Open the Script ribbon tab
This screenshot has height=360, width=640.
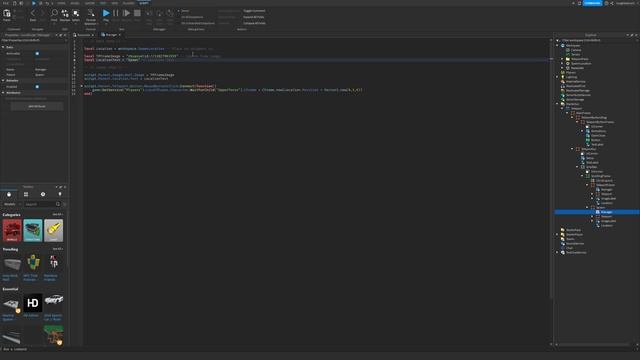coord(144,3)
